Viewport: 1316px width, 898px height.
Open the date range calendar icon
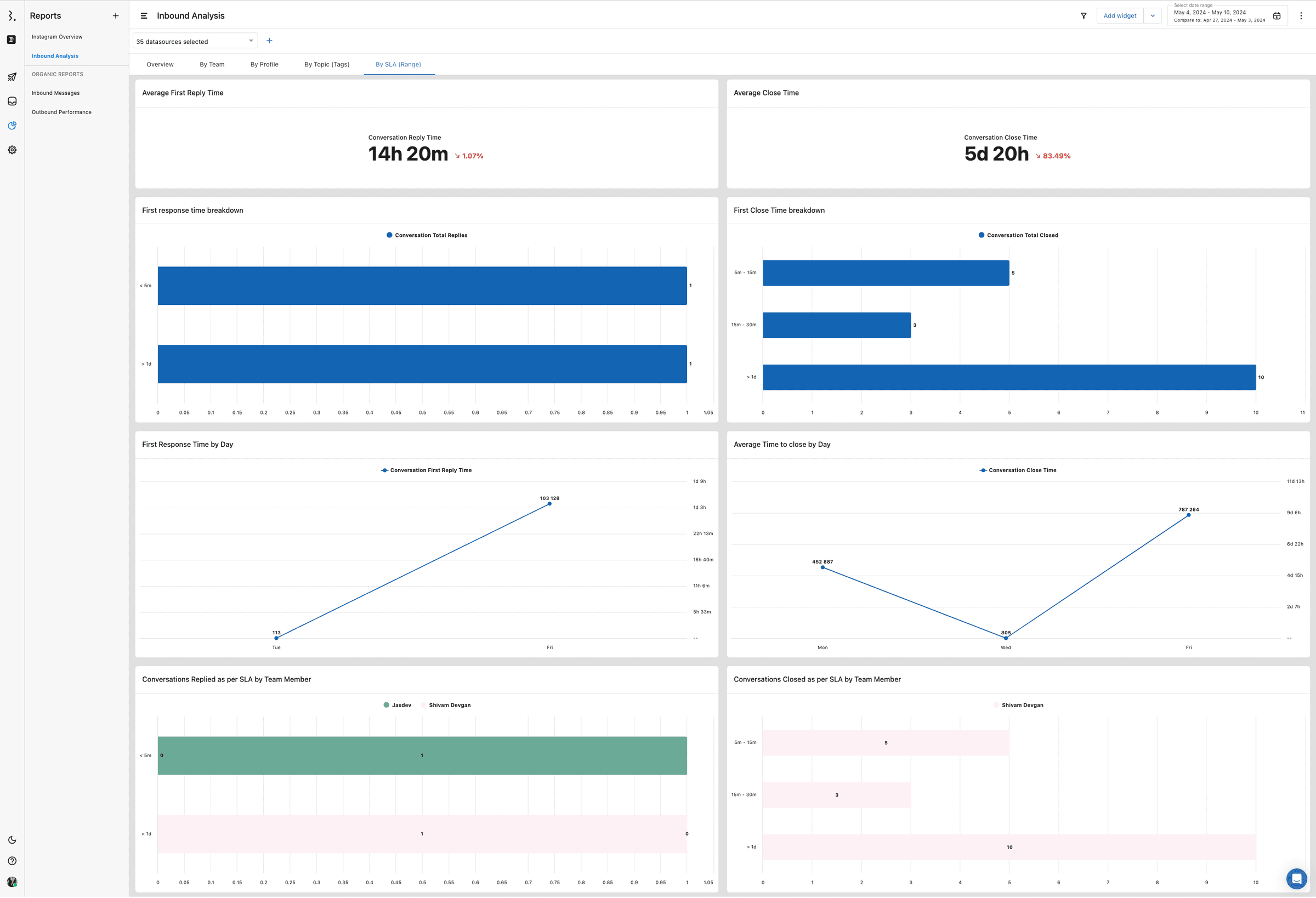1277,16
